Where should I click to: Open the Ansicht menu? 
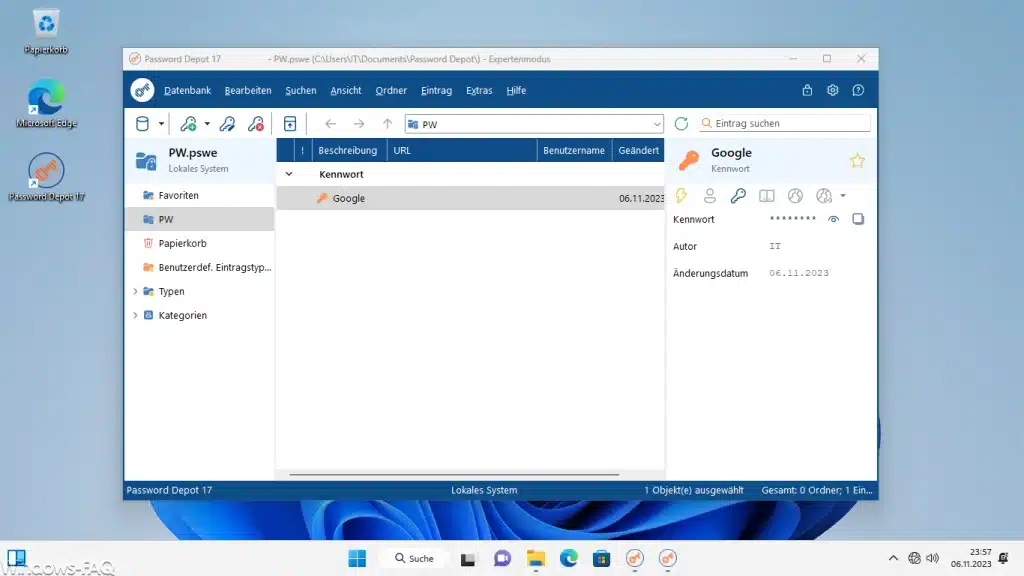point(345,90)
